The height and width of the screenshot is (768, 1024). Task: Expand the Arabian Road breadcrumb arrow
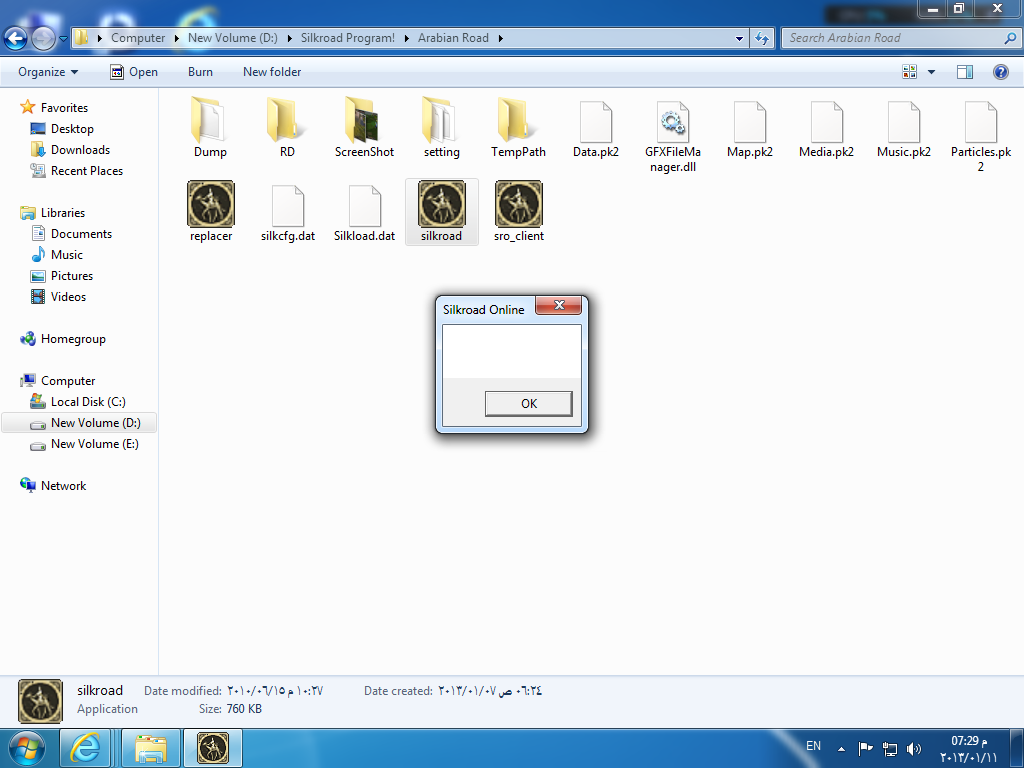(500, 39)
